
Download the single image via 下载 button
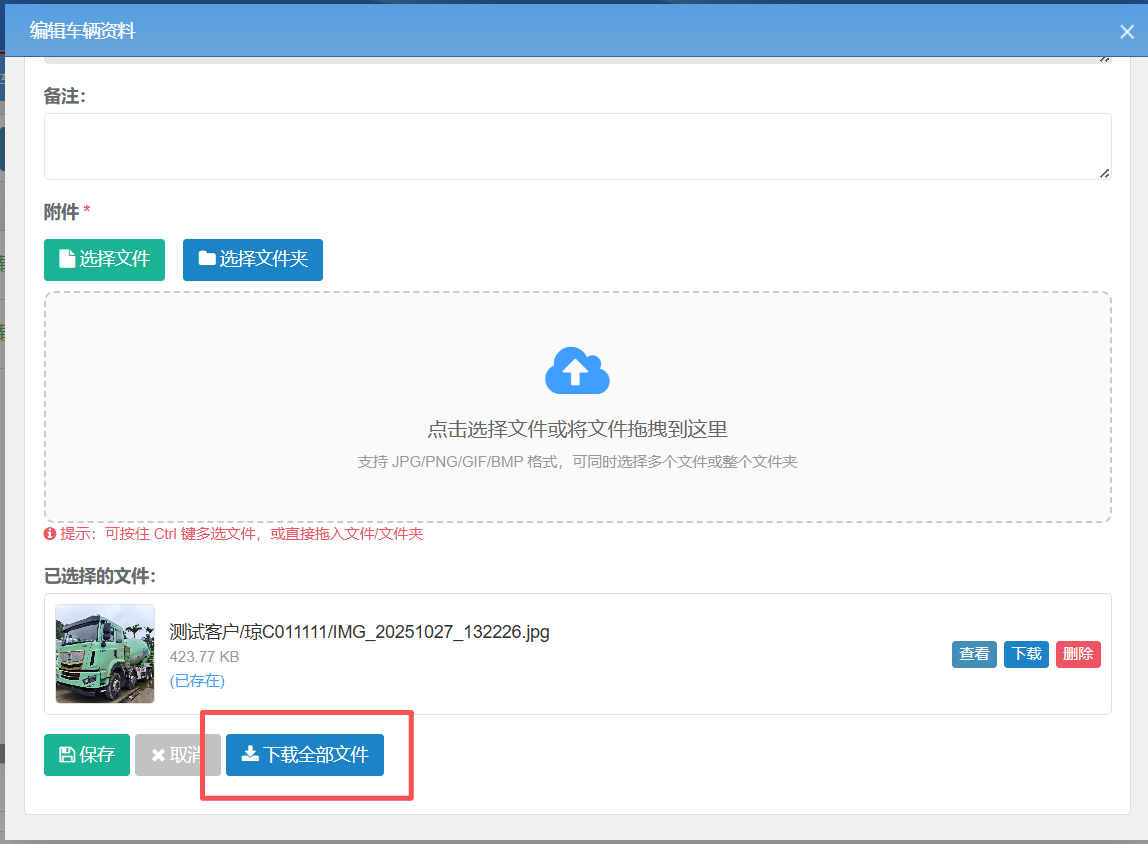point(1026,654)
